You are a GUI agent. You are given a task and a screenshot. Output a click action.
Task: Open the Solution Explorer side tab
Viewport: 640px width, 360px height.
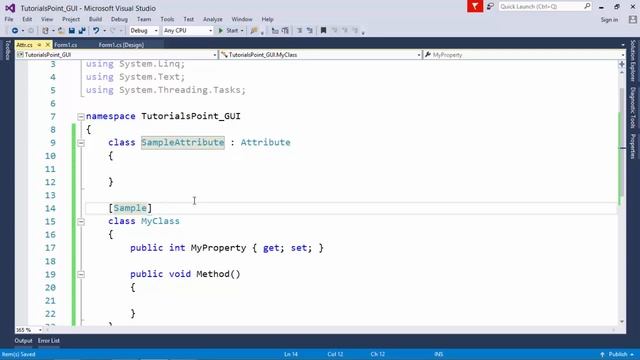(x=632, y=60)
